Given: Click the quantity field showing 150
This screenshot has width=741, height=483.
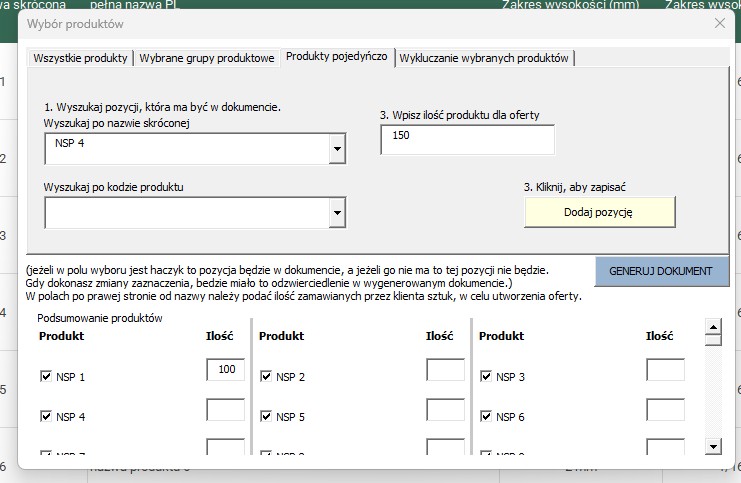Looking at the screenshot, I should click(x=467, y=140).
